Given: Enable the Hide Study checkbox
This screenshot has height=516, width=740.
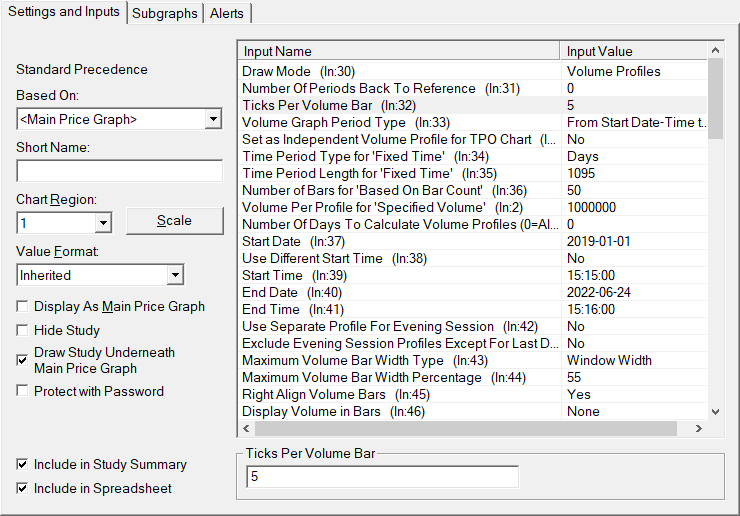Looking at the screenshot, I should tap(23, 330).
